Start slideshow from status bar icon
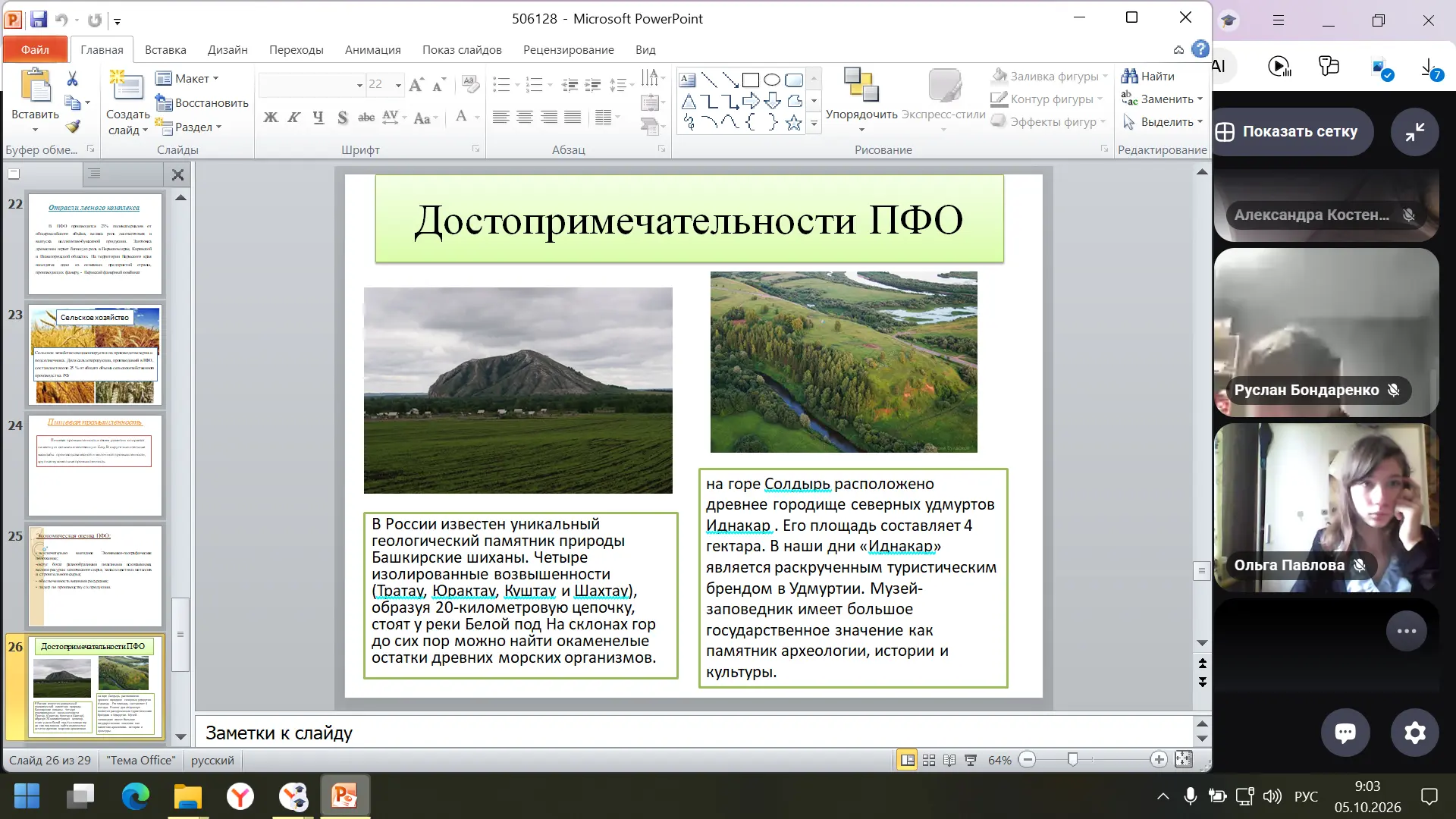The height and width of the screenshot is (819, 1456). (971, 760)
